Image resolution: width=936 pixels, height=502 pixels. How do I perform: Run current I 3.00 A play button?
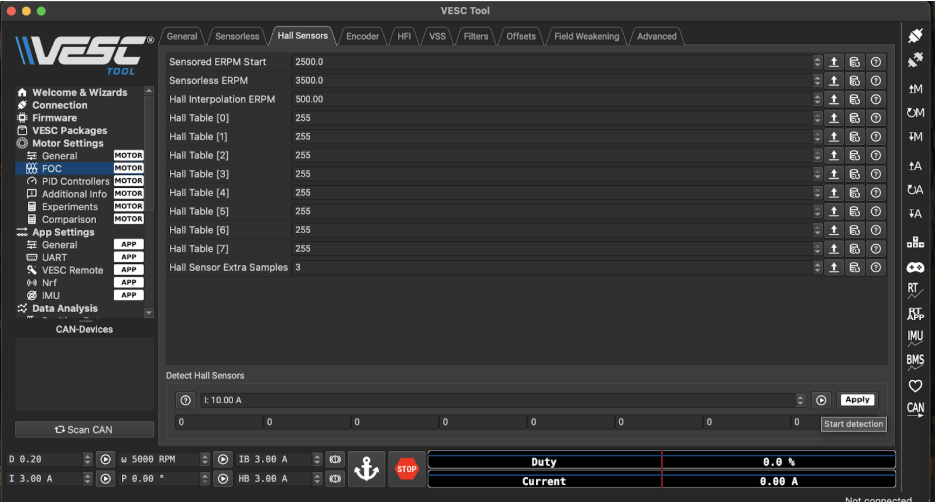[x=105, y=478]
